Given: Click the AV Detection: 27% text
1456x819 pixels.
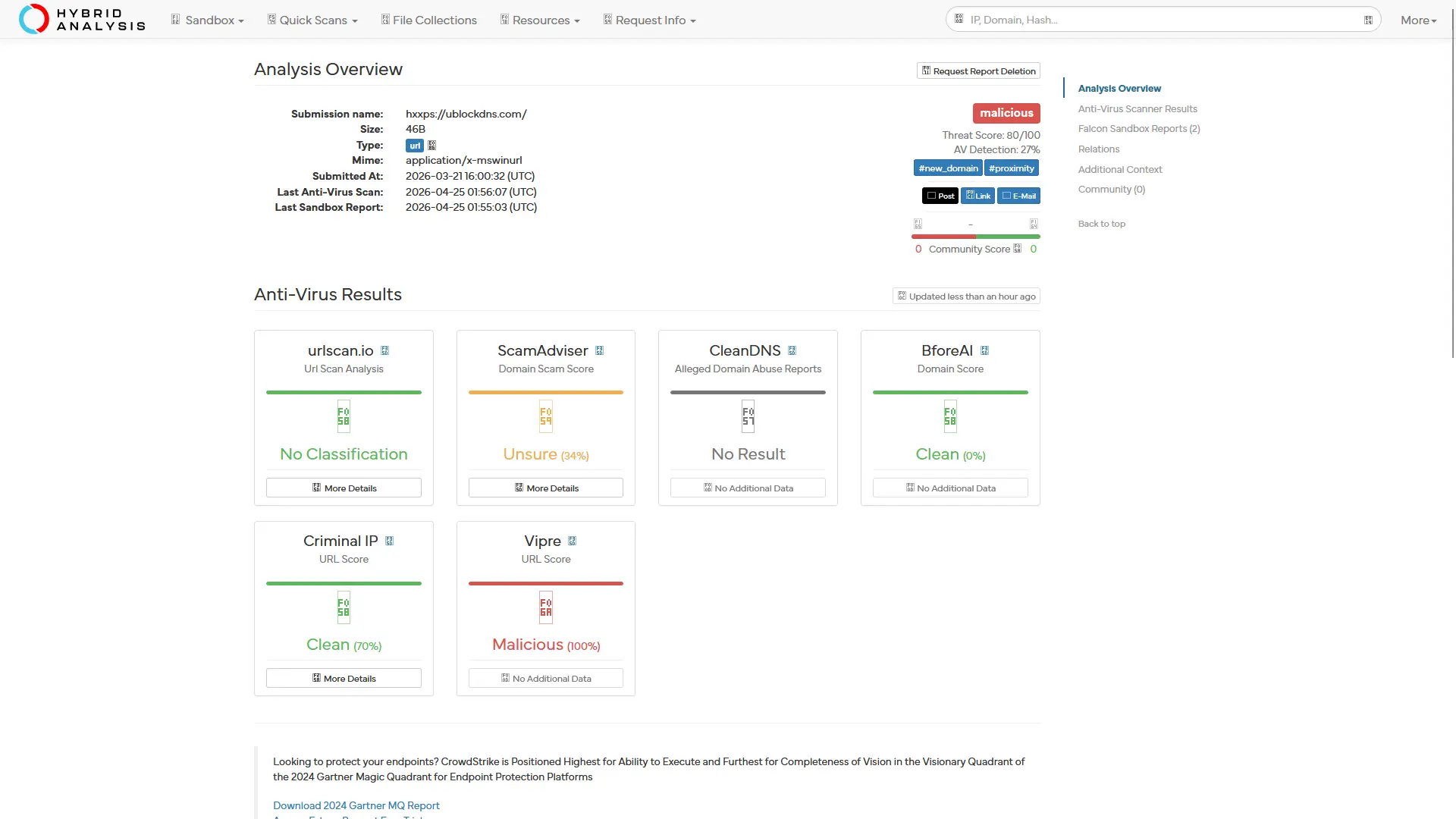Looking at the screenshot, I should [996, 149].
